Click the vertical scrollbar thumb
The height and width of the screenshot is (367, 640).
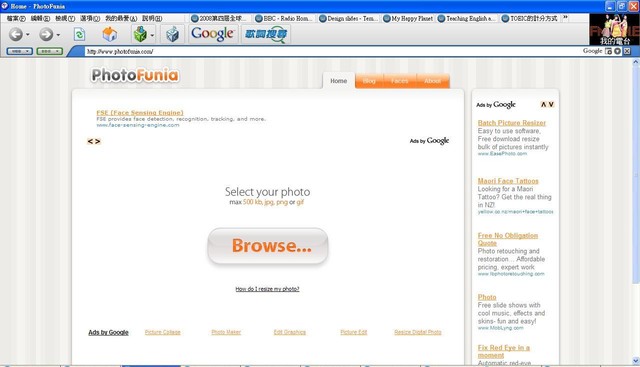[x=636, y=175]
